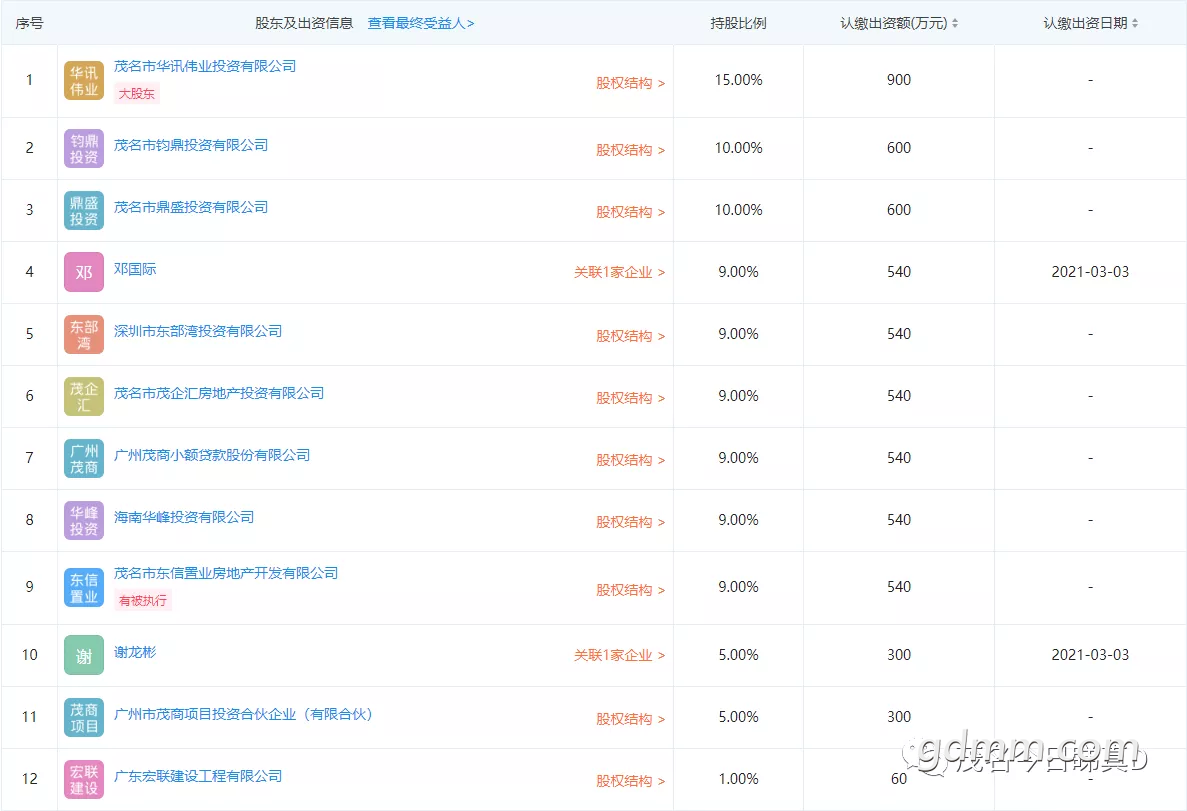Click the 有被执行 warning tag
The width and height of the screenshot is (1187, 811).
coord(143,601)
